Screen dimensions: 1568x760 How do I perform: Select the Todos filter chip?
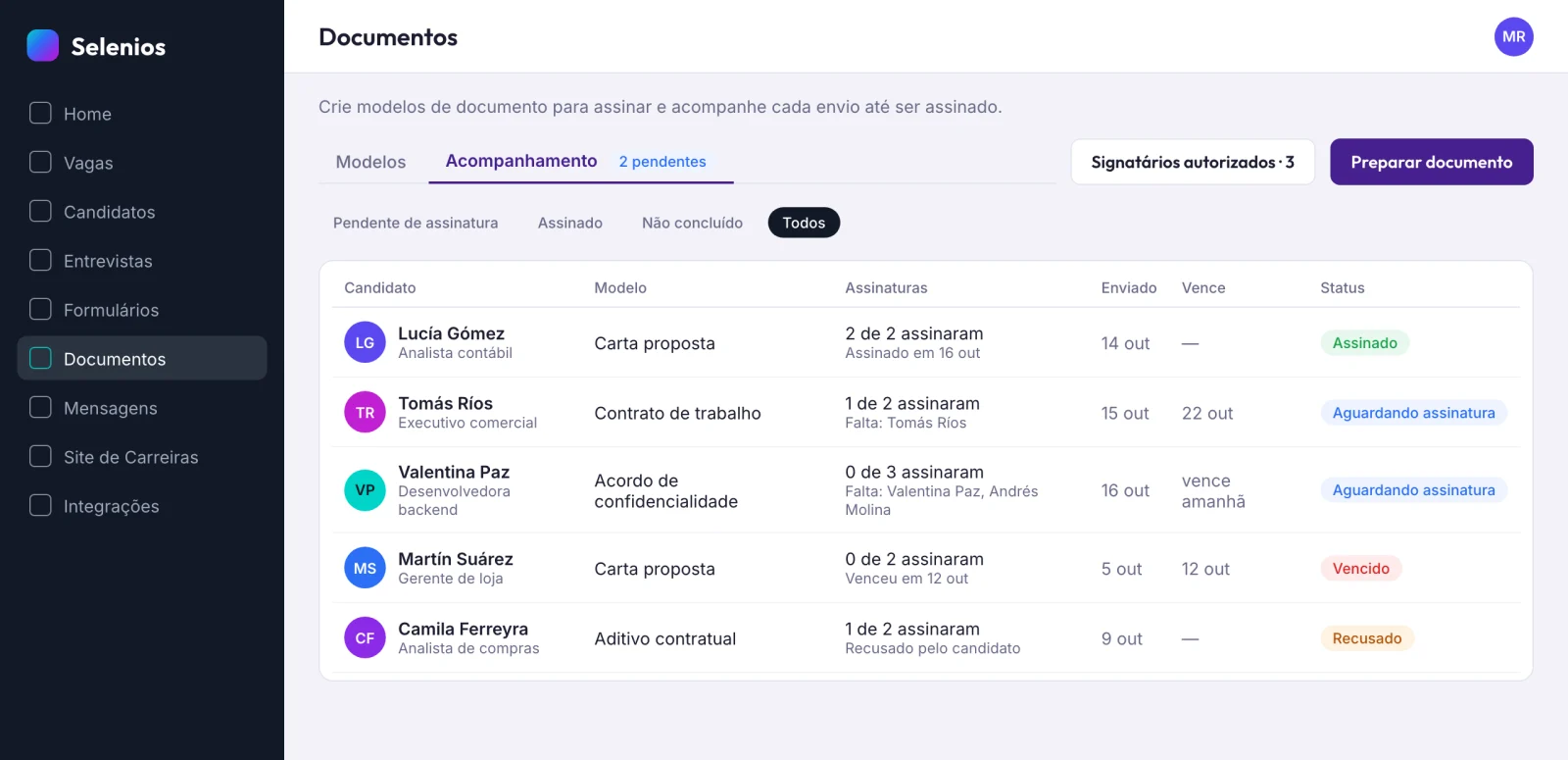click(804, 223)
